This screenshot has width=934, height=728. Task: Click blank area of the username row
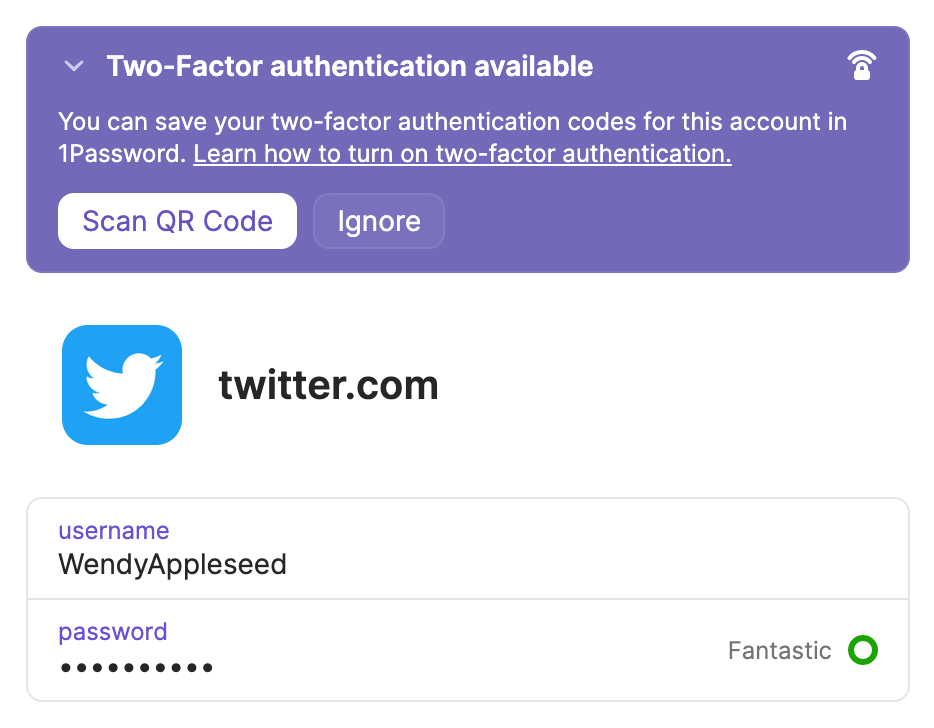[x=600, y=548]
